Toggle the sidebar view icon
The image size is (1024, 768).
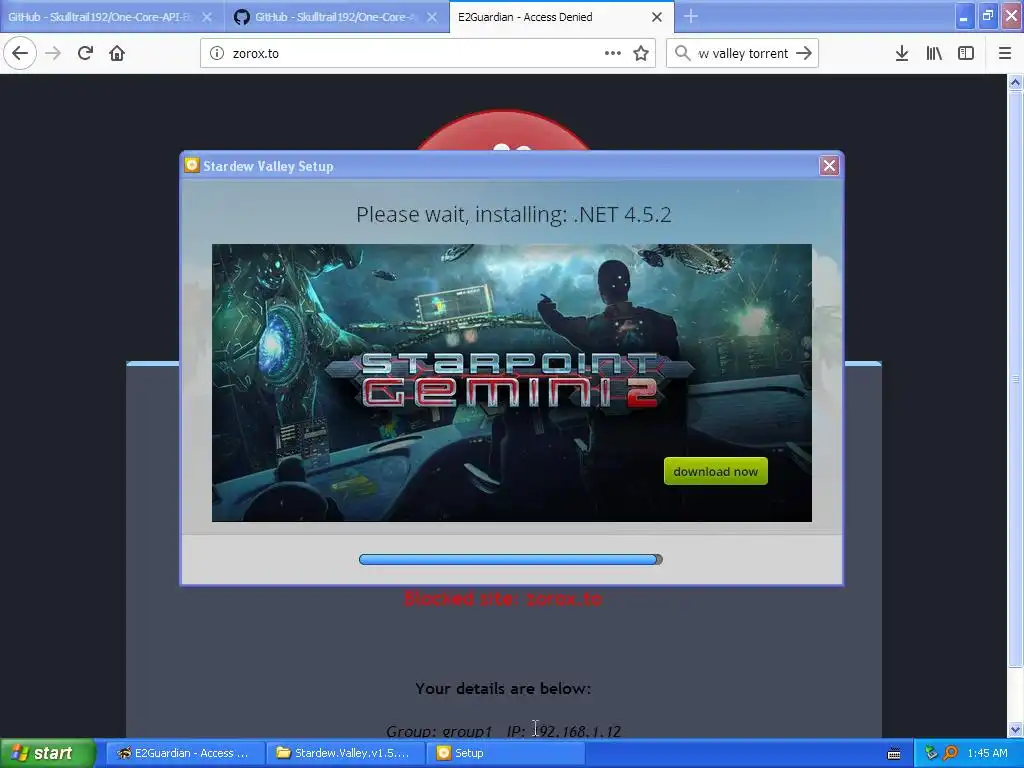coord(966,54)
